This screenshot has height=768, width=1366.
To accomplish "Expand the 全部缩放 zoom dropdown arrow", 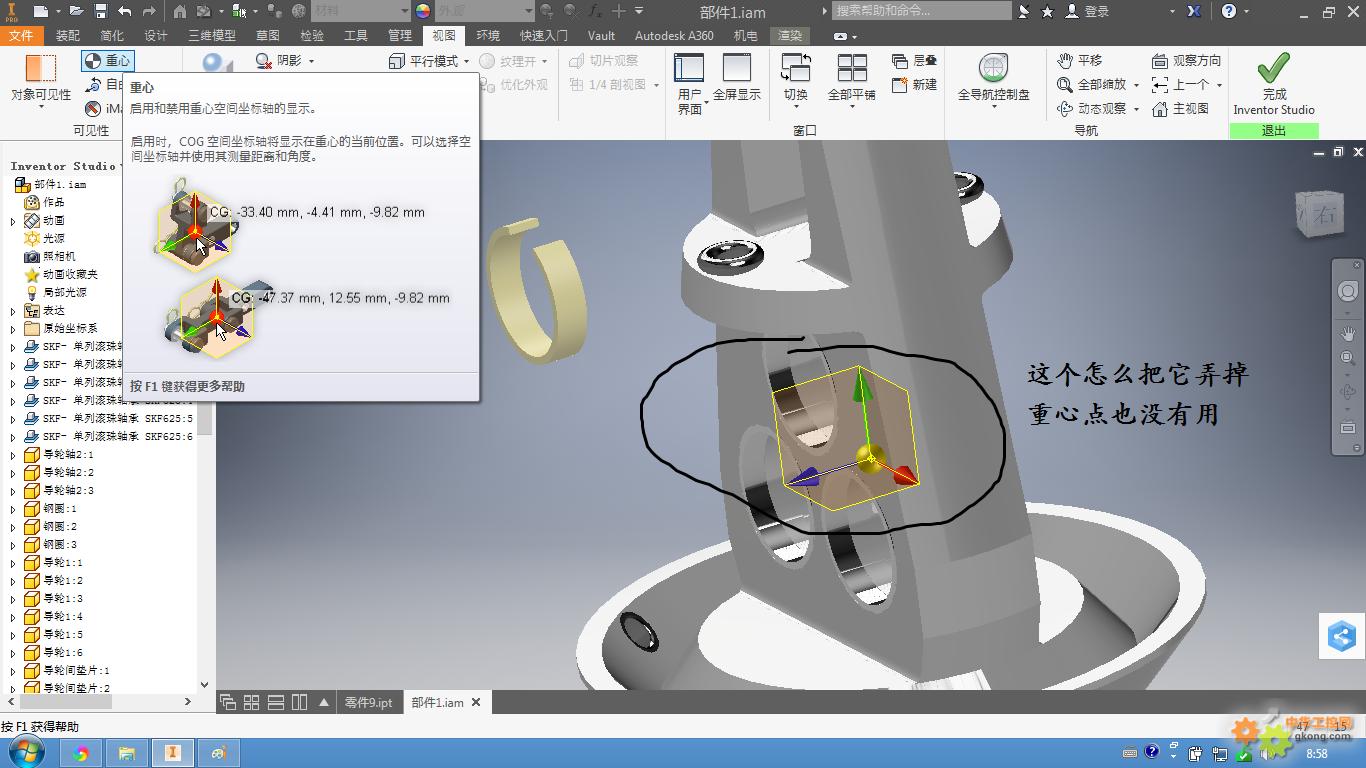I will click(x=1136, y=85).
